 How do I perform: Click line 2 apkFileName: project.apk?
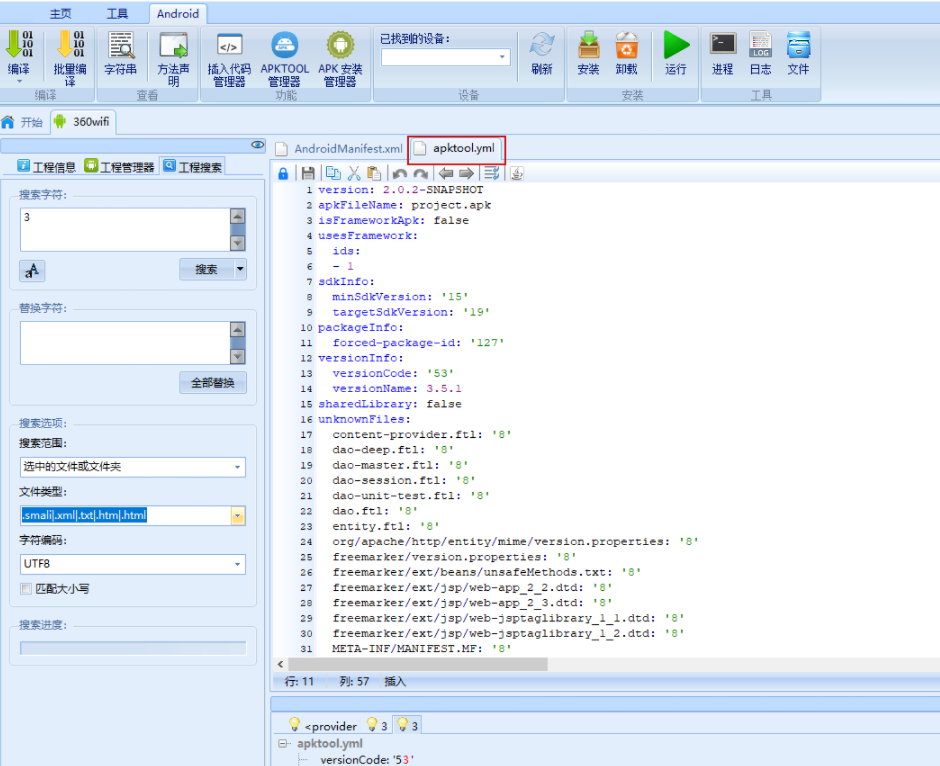[x=404, y=205]
